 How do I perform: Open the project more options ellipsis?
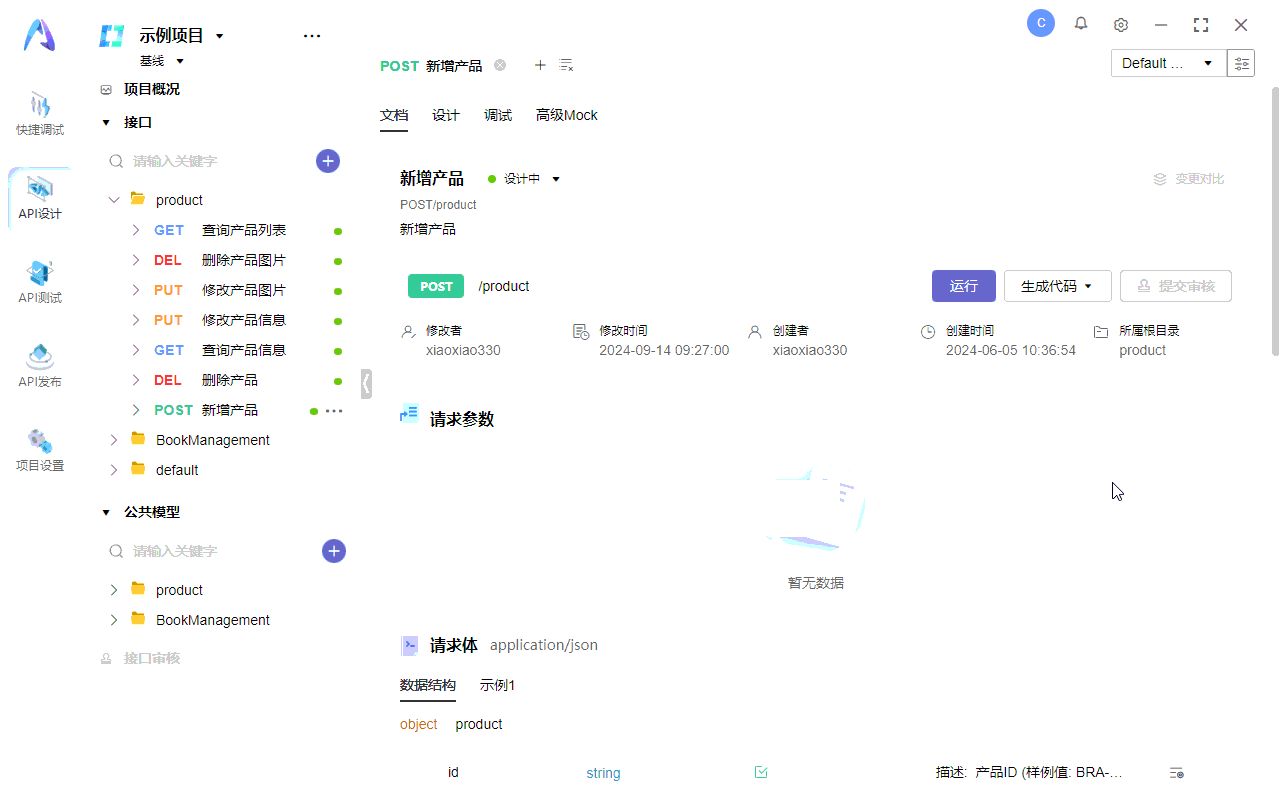tap(312, 36)
